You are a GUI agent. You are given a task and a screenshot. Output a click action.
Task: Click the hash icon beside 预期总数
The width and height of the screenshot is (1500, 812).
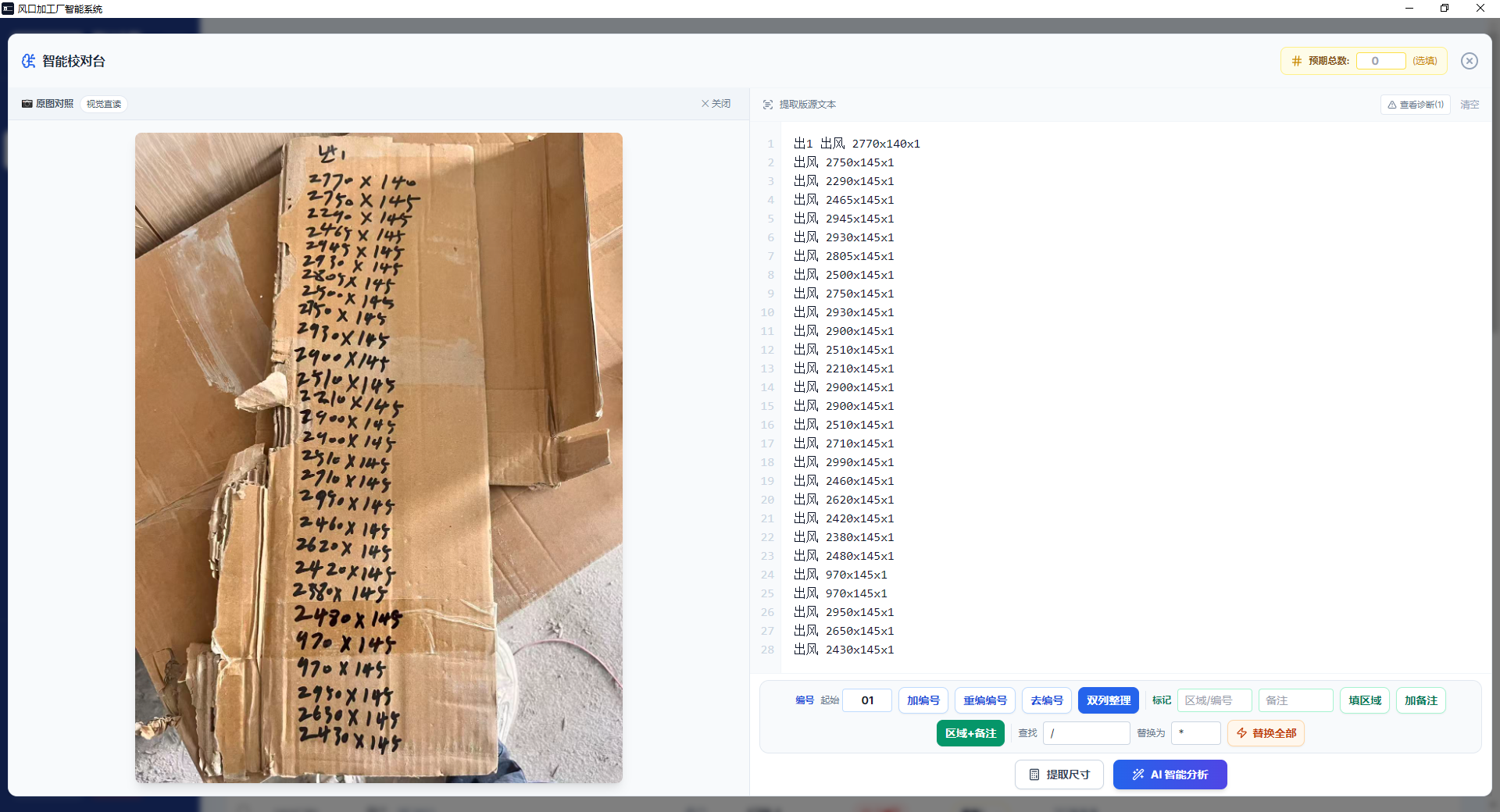(1296, 61)
